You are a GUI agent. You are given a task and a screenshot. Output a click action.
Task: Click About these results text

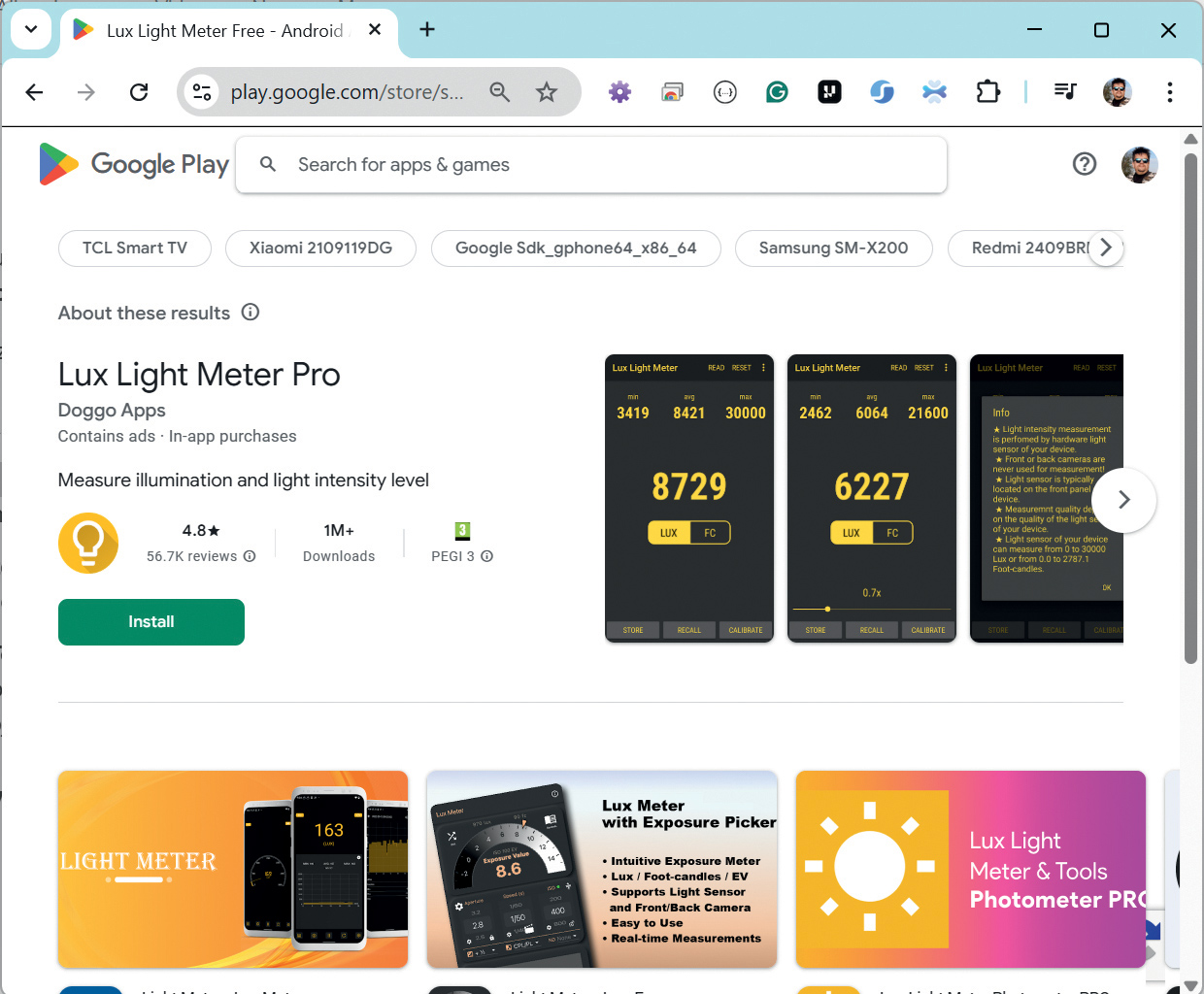144,313
